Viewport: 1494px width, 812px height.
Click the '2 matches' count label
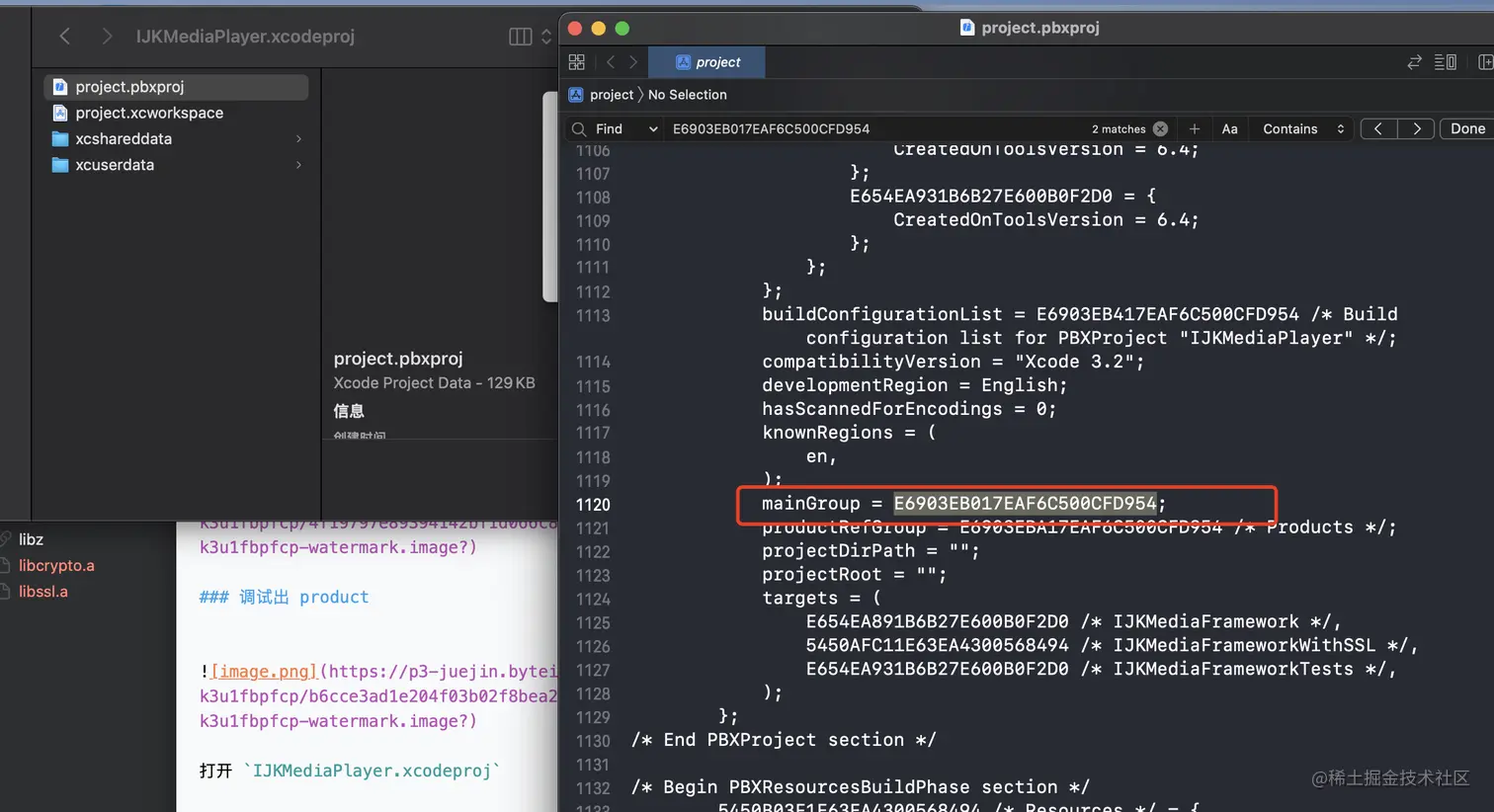click(x=1119, y=129)
